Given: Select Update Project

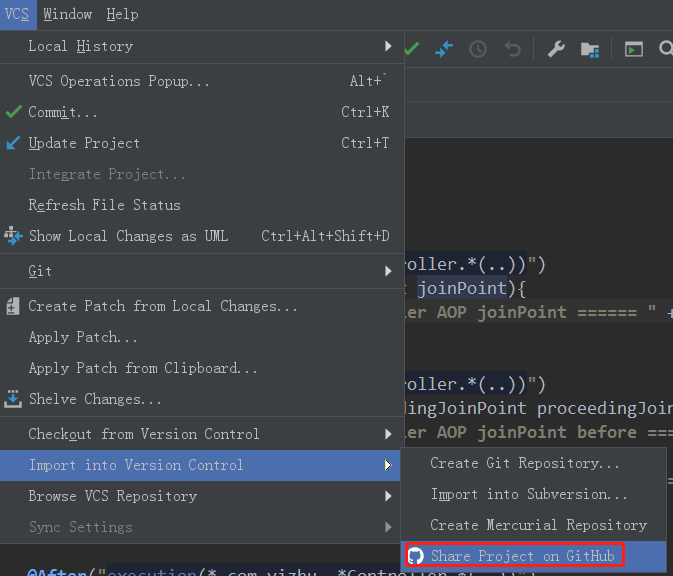Looking at the screenshot, I should [202, 143].
